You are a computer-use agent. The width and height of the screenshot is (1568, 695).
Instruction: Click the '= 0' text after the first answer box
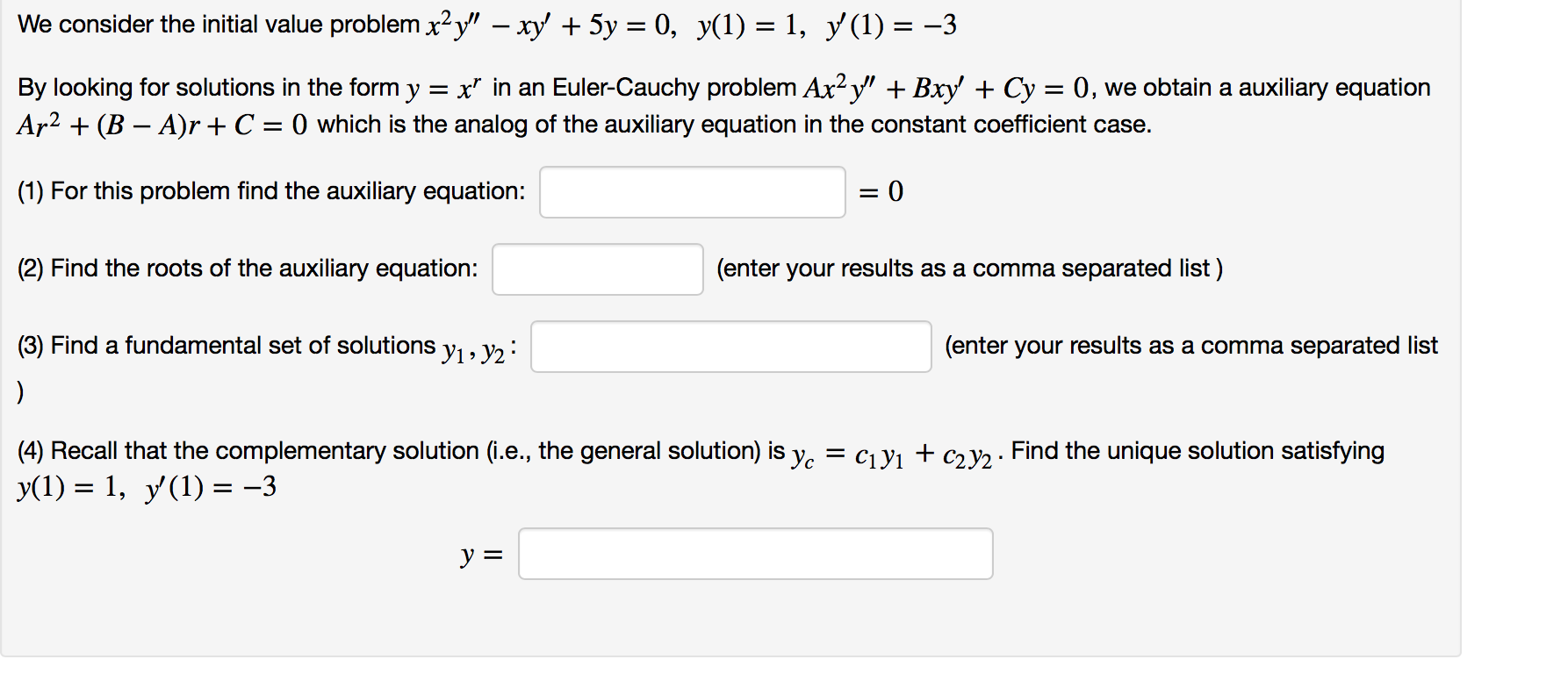click(x=881, y=192)
